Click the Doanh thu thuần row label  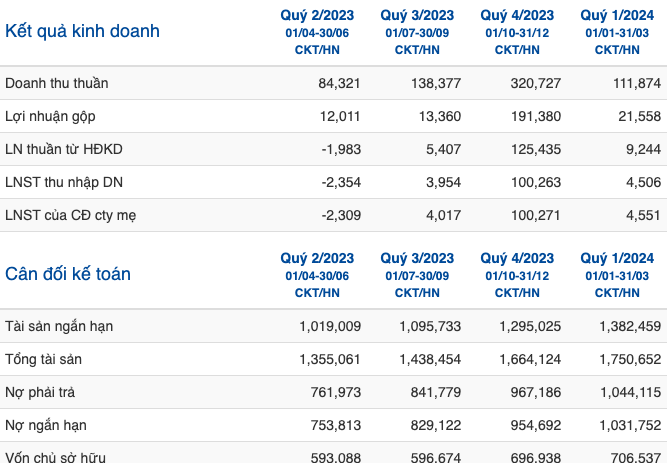coord(57,83)
